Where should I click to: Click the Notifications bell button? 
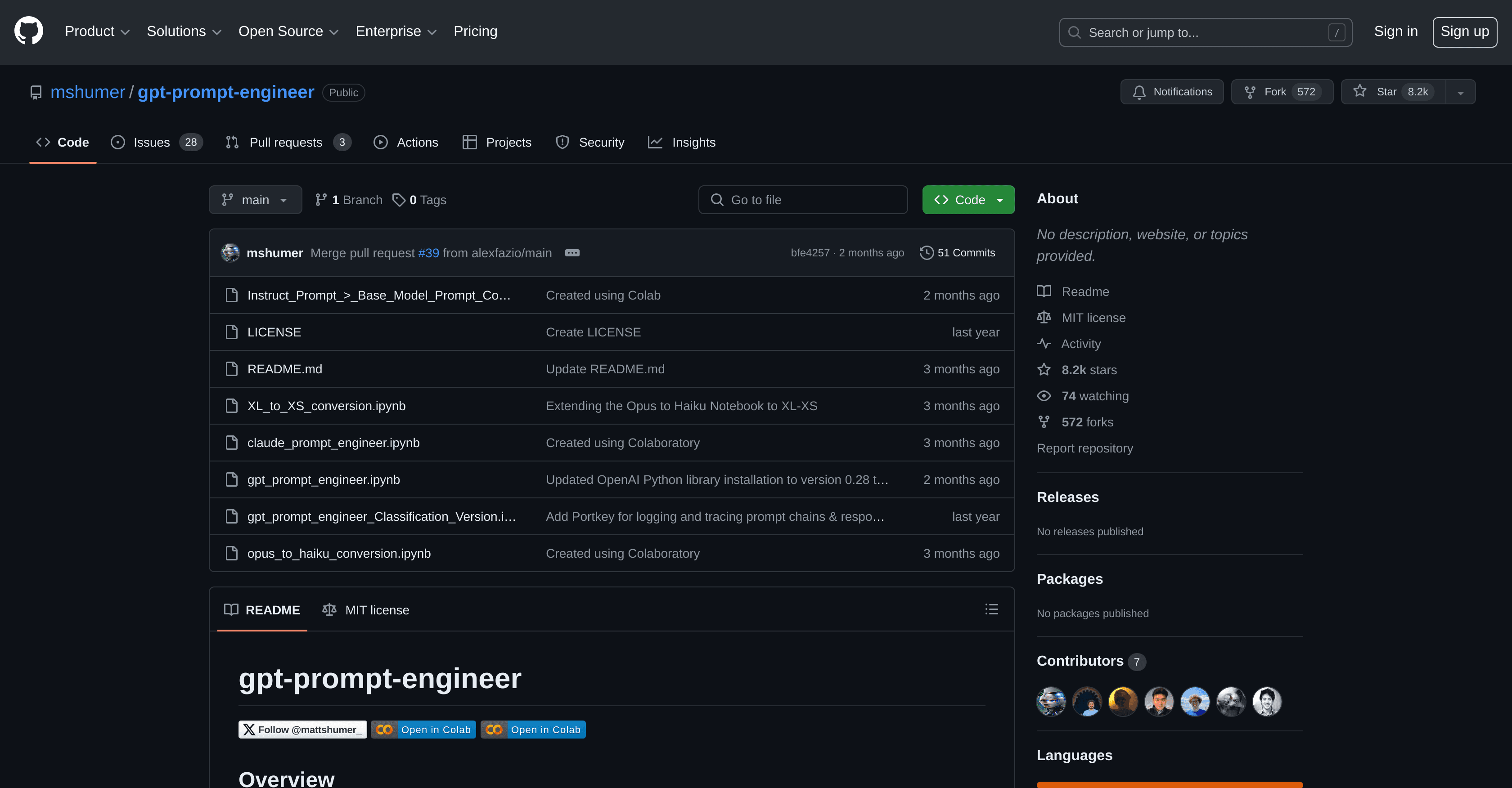coord(1171,92)
